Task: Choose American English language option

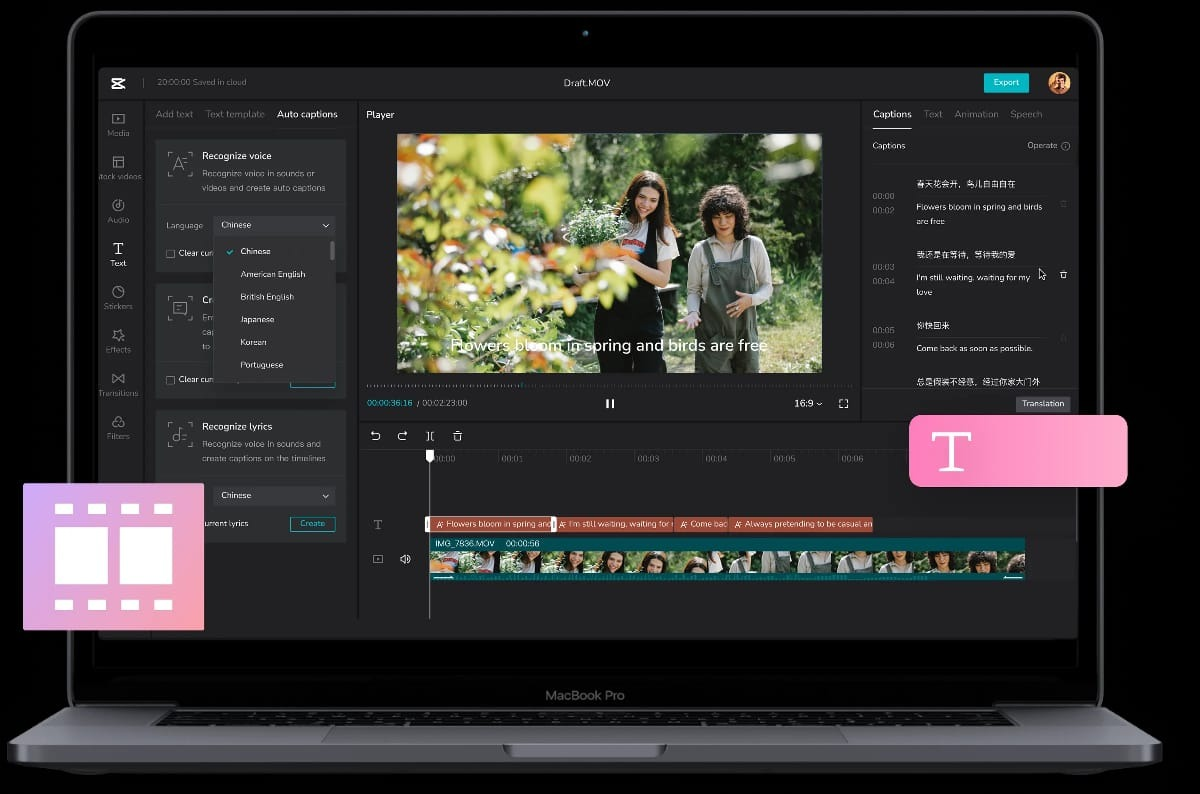Action: pos(272,274)
